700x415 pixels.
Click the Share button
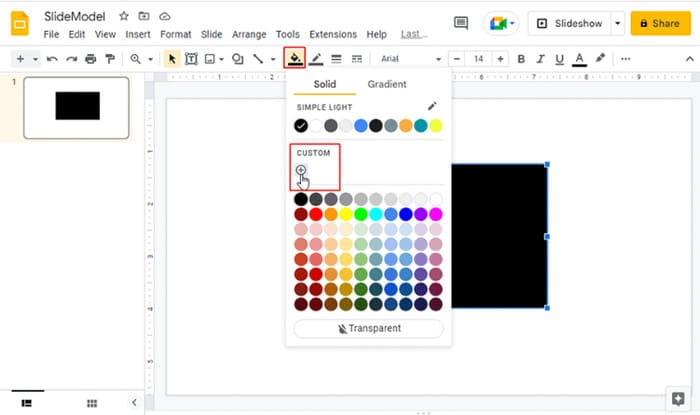pos(661,23)
